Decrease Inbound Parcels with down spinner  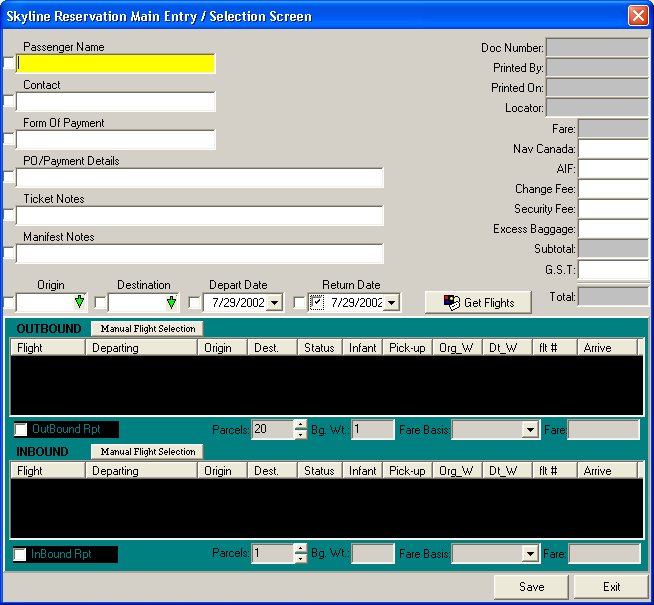(300, 558)
